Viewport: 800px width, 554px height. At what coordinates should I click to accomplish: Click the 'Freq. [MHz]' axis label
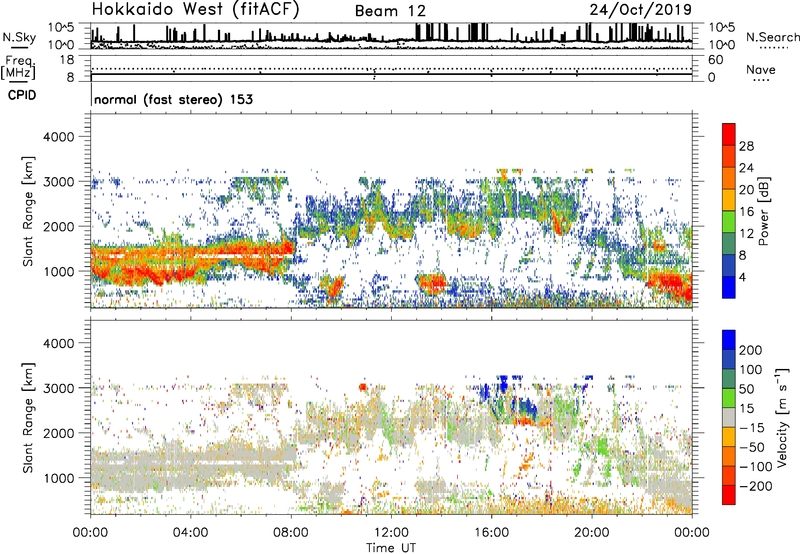tap(18, 67)
